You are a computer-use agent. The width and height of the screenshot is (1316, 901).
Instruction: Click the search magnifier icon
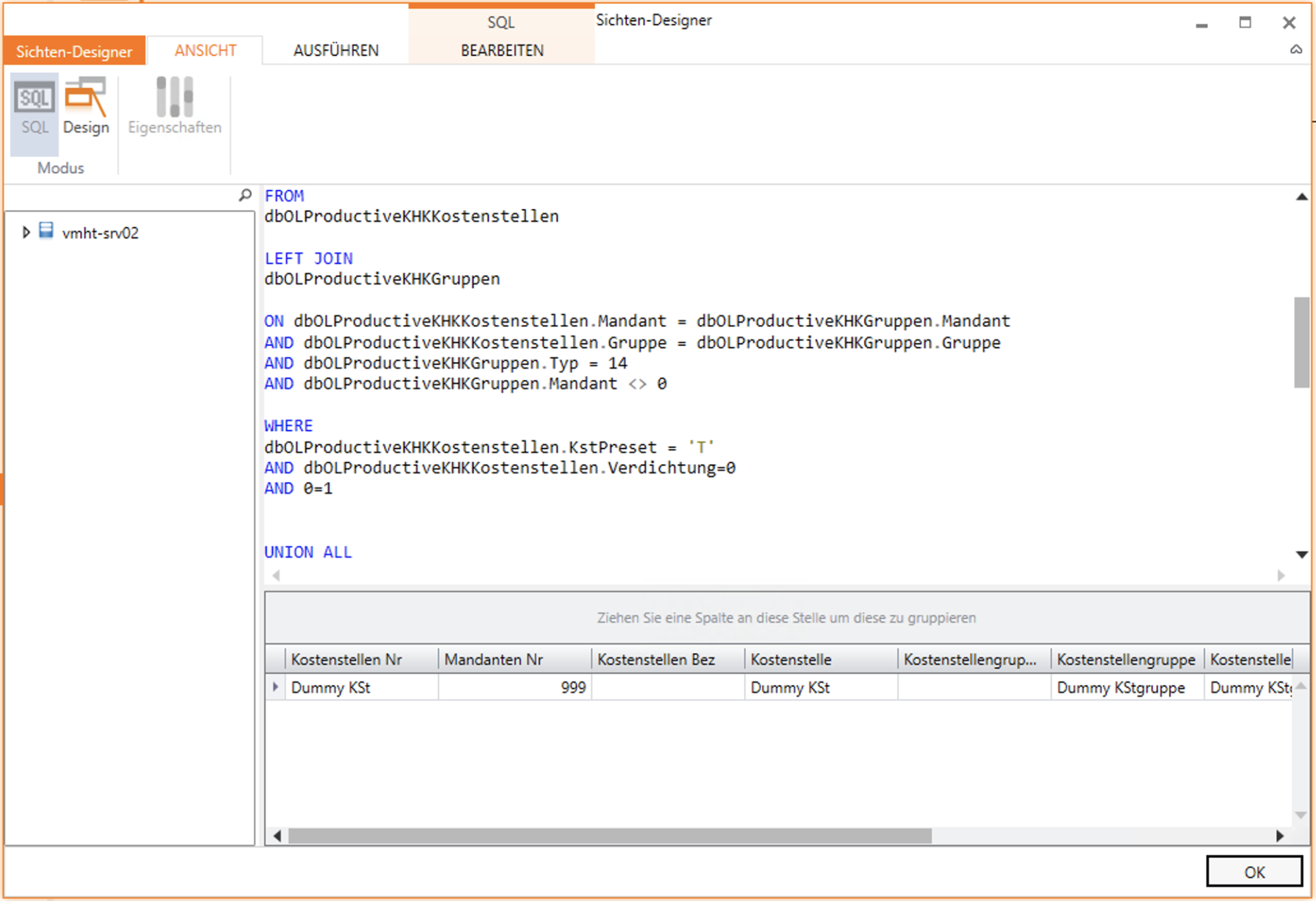[x=245, y=195]
